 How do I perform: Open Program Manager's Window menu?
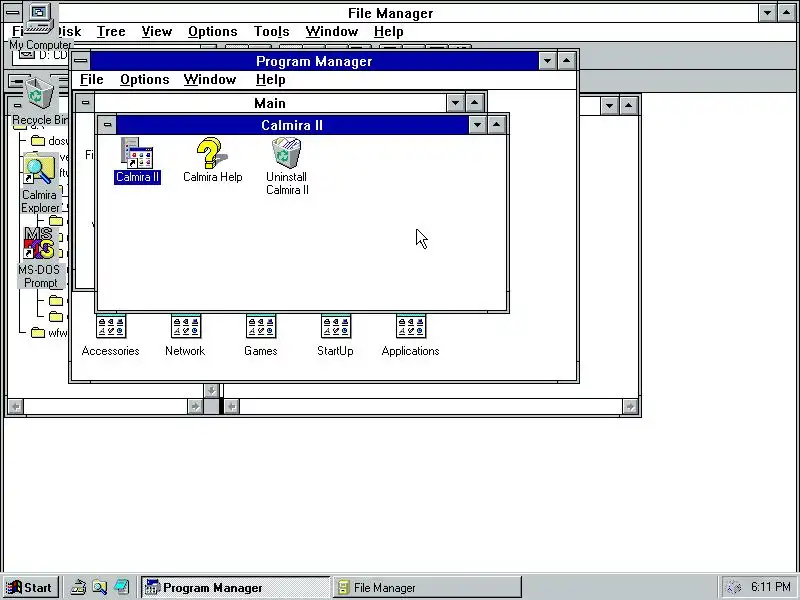click(x=210, y=80)
